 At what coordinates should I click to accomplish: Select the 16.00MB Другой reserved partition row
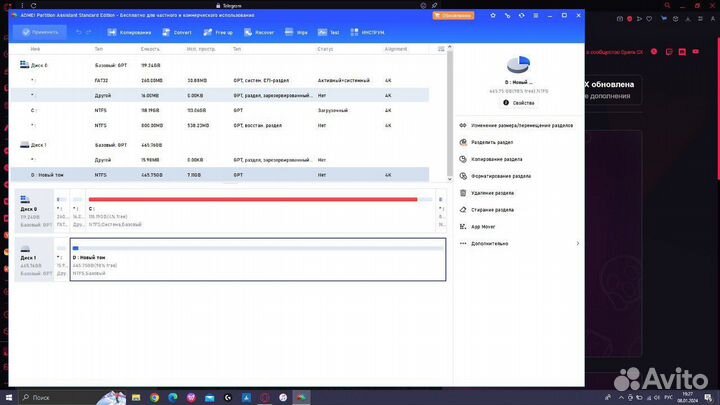click(x=220, y=96)
